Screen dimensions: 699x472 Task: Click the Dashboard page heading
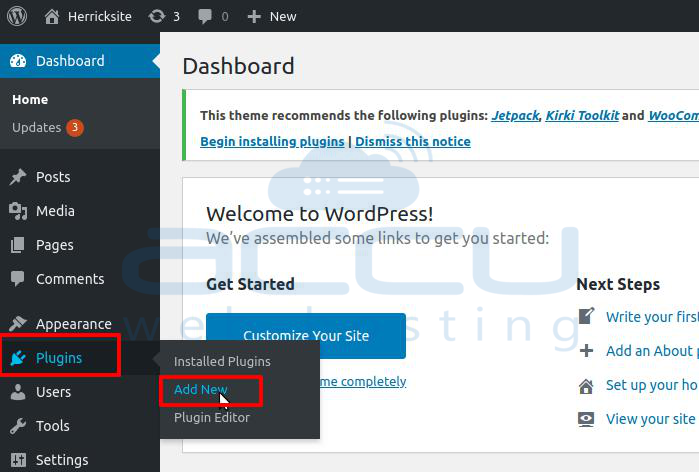point(238,66)
